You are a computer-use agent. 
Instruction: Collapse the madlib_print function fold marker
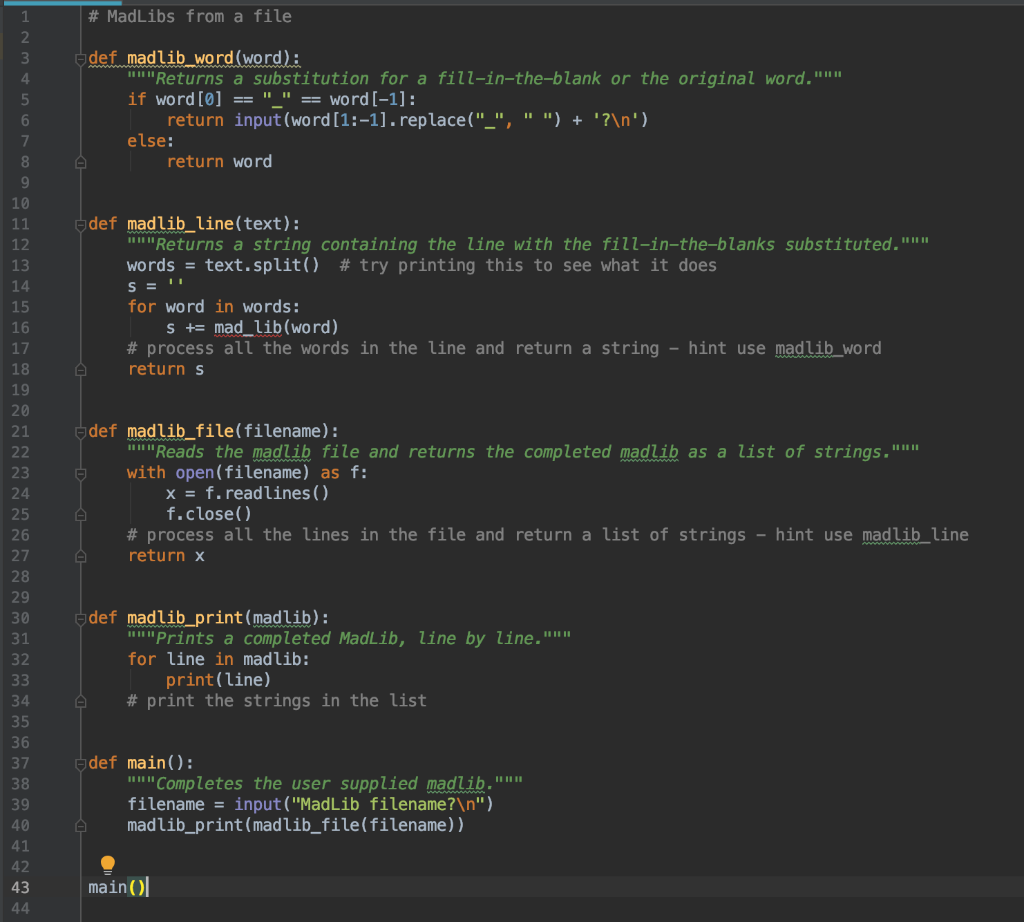click(x=80, y=619)
